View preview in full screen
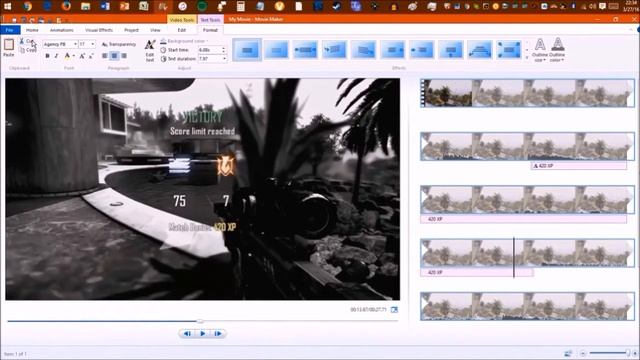Image resolution: width=640 pixels, height=360 pixels. coord(394,310)
